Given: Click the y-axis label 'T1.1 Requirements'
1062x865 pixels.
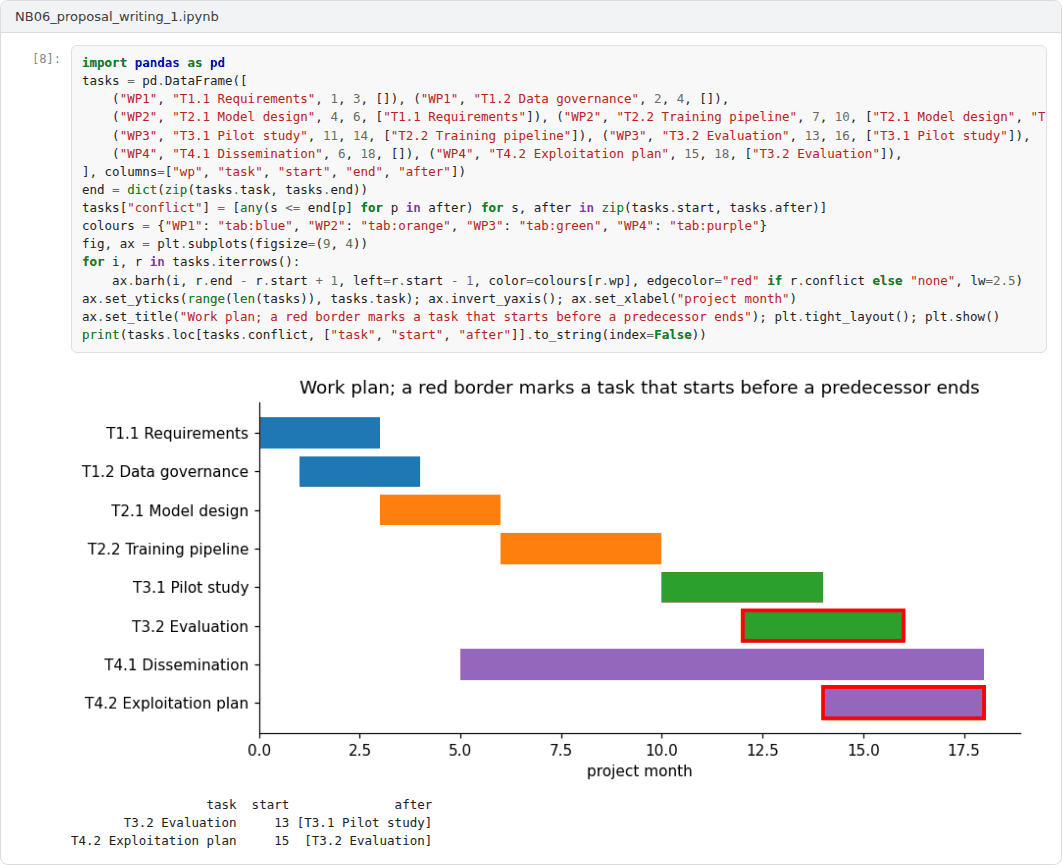Looking at the screenshot, I should coord(177,434).
